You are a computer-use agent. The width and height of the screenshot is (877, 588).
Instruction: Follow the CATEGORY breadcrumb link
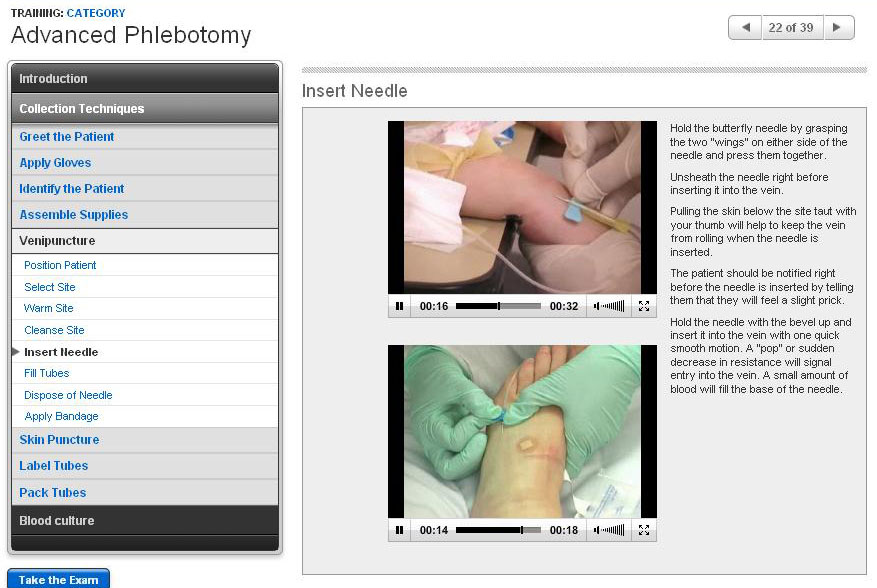[x=96, y=13]
